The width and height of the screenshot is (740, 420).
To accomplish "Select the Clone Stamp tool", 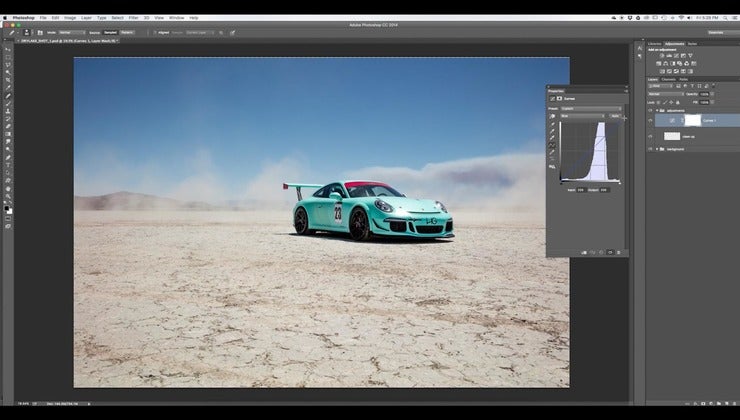I will point(8,111).
